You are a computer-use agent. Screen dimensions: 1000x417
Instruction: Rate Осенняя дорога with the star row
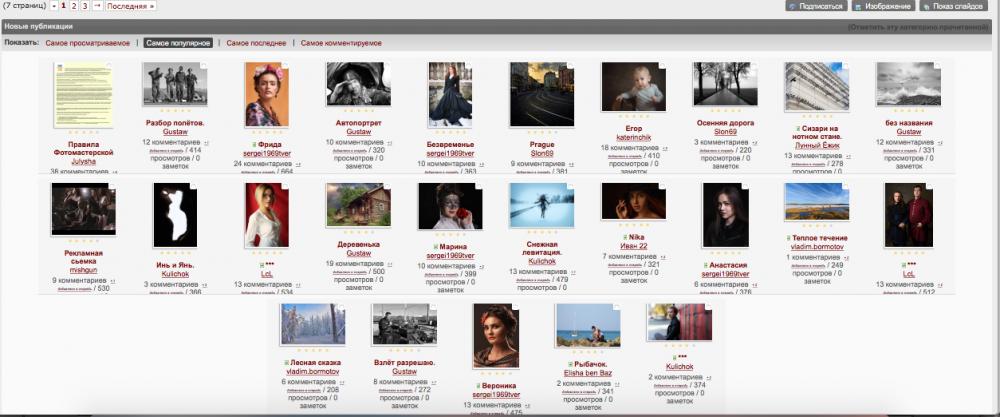tap(725, 112)
